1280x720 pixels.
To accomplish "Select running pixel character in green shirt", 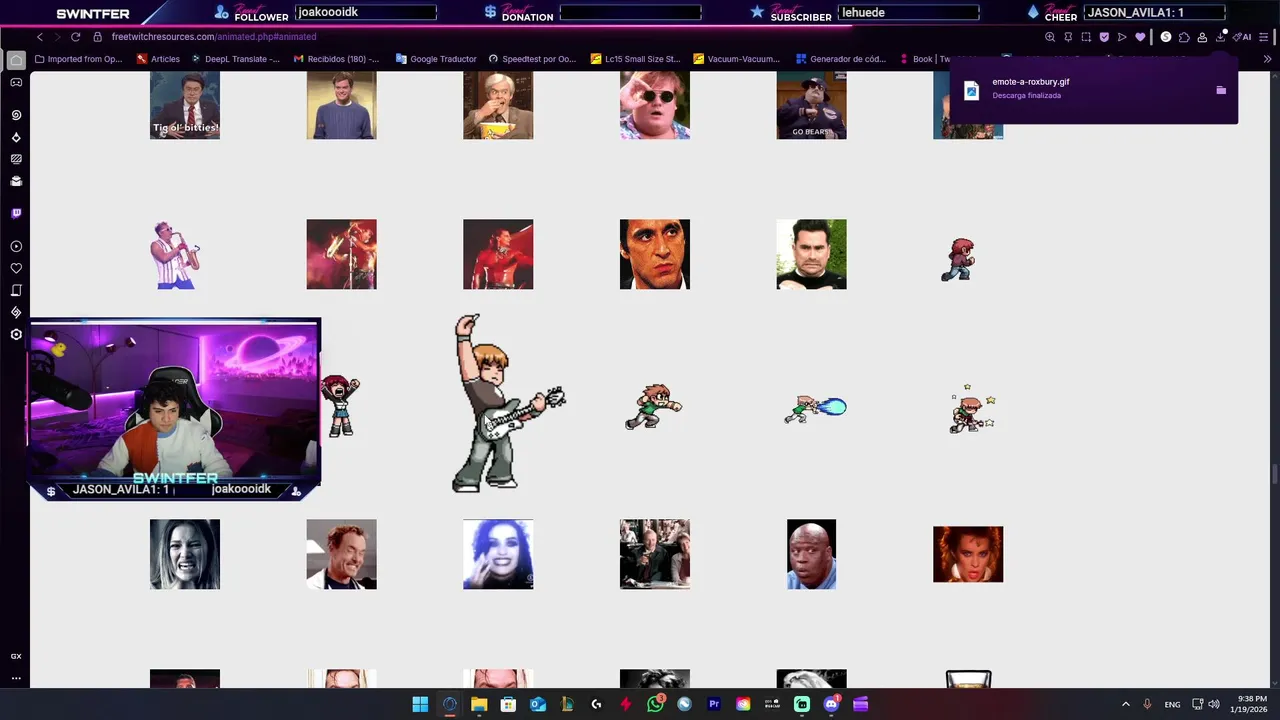I will pos(653,407).
